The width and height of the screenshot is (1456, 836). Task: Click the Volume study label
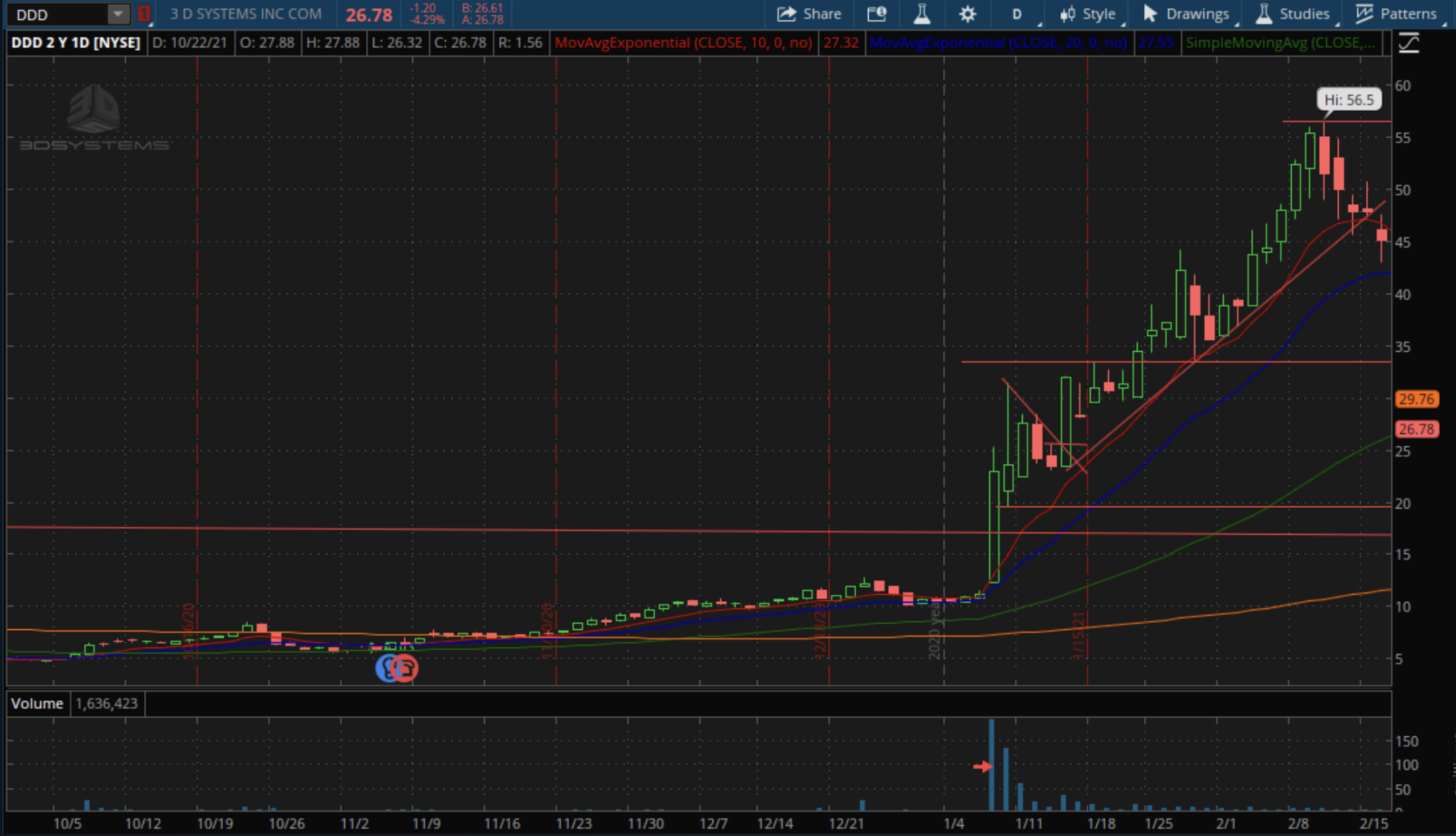[37, 703]
